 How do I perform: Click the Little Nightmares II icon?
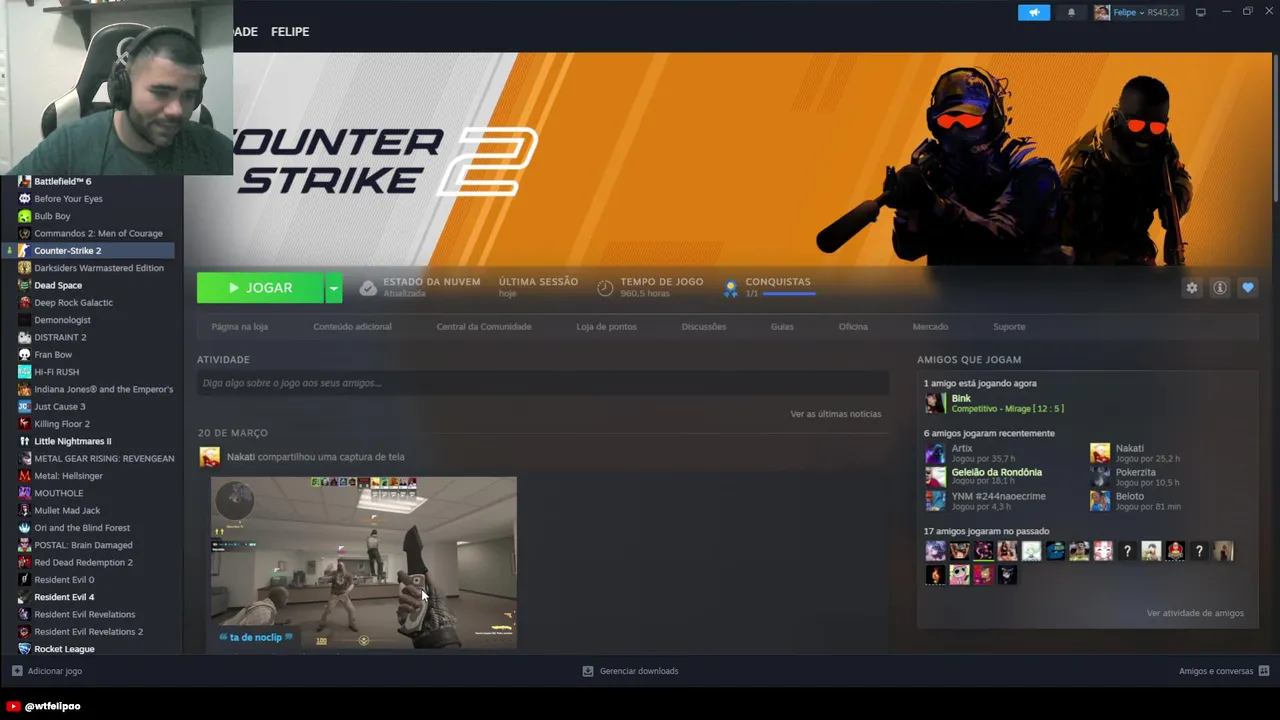24,441
